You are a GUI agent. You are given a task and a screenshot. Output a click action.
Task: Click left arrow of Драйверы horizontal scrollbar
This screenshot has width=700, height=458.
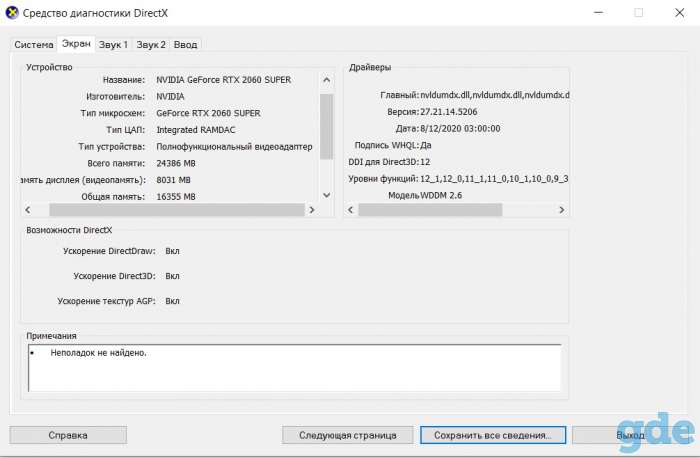click(x=350, y=209)
